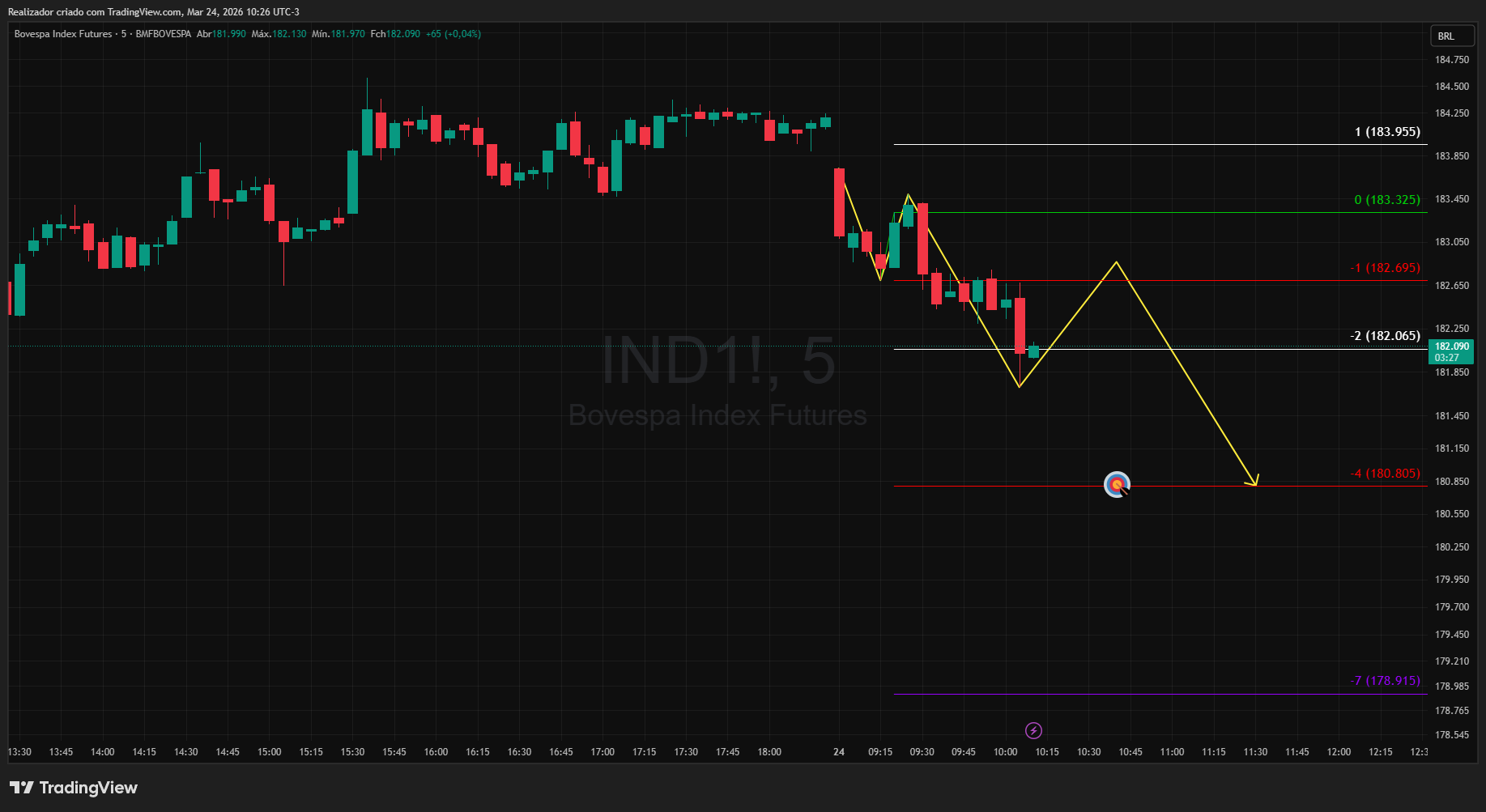
Task: Click the Abr 181.990 open value
Action: click(221, 34)
